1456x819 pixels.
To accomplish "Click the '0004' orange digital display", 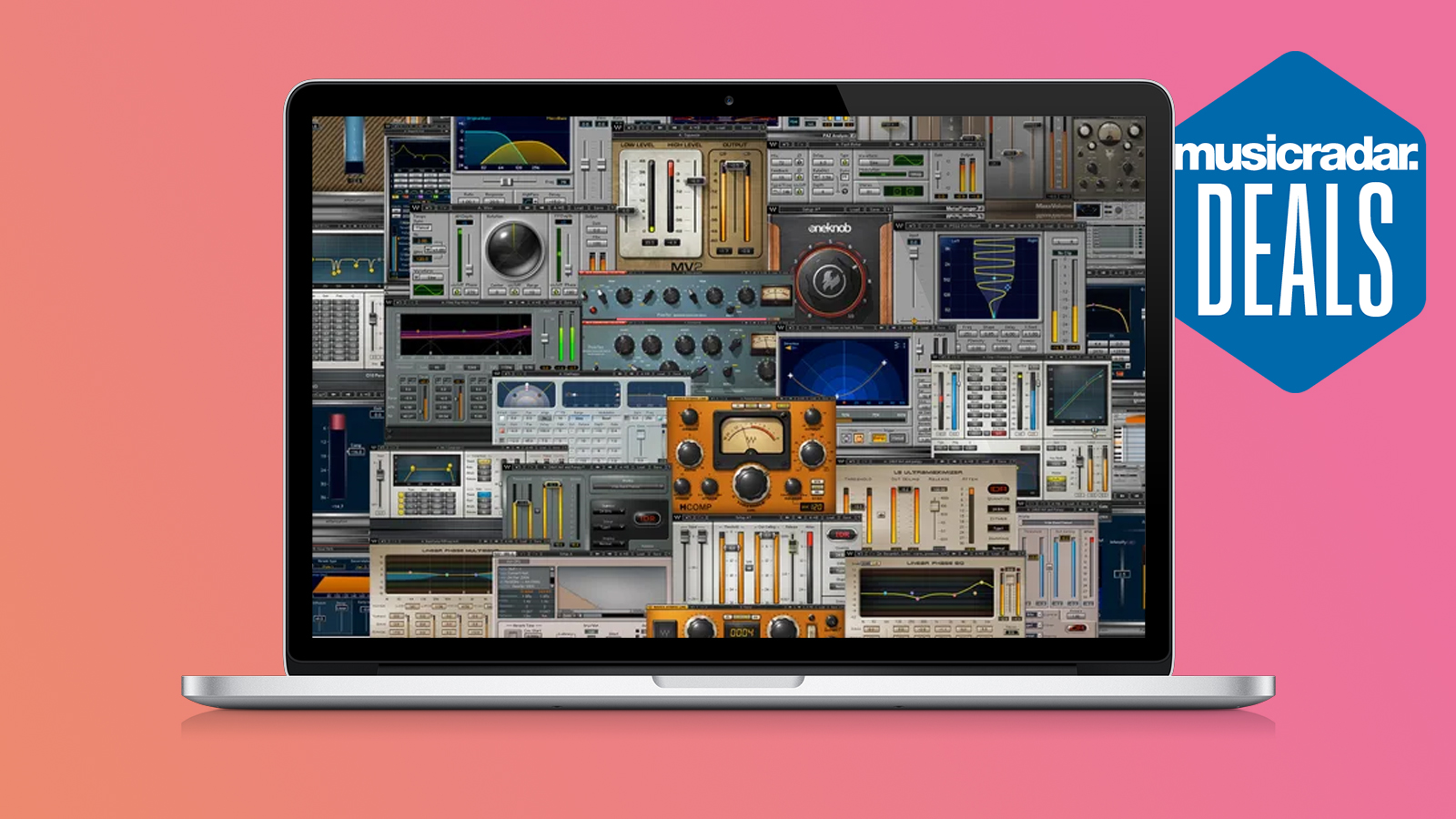I will pyautogui.click(x=742, y=631).
